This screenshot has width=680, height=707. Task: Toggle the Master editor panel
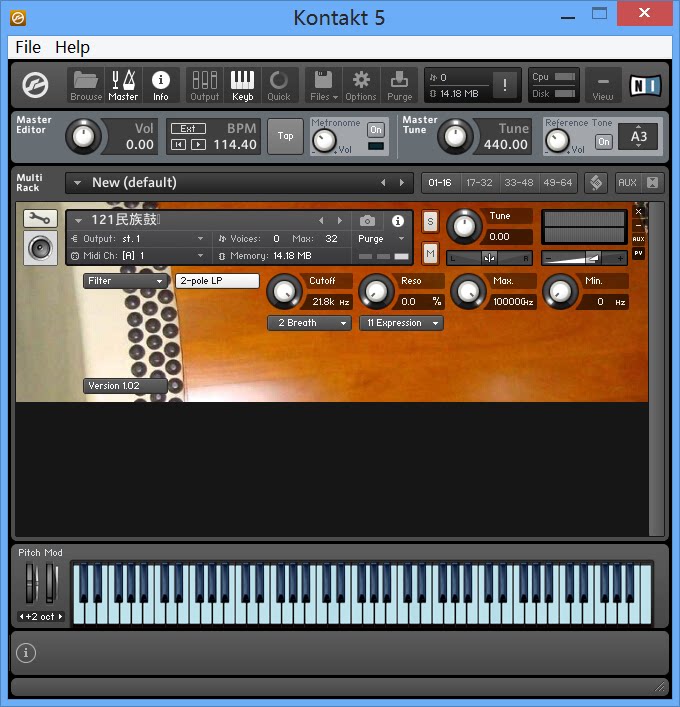pyautogui.click(x=123, y=85)
